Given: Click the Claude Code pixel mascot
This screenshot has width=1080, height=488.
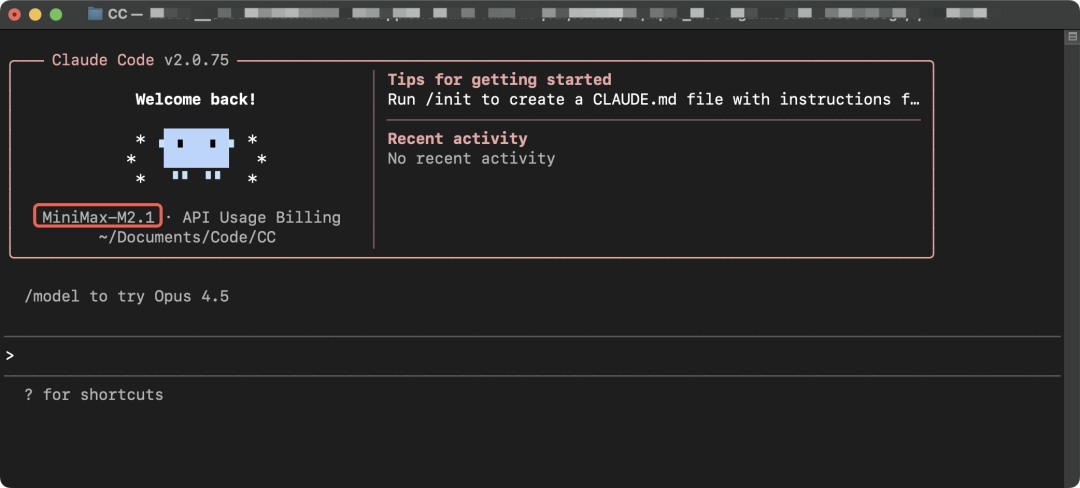Looking at the screenshot, I should [196, 151].
